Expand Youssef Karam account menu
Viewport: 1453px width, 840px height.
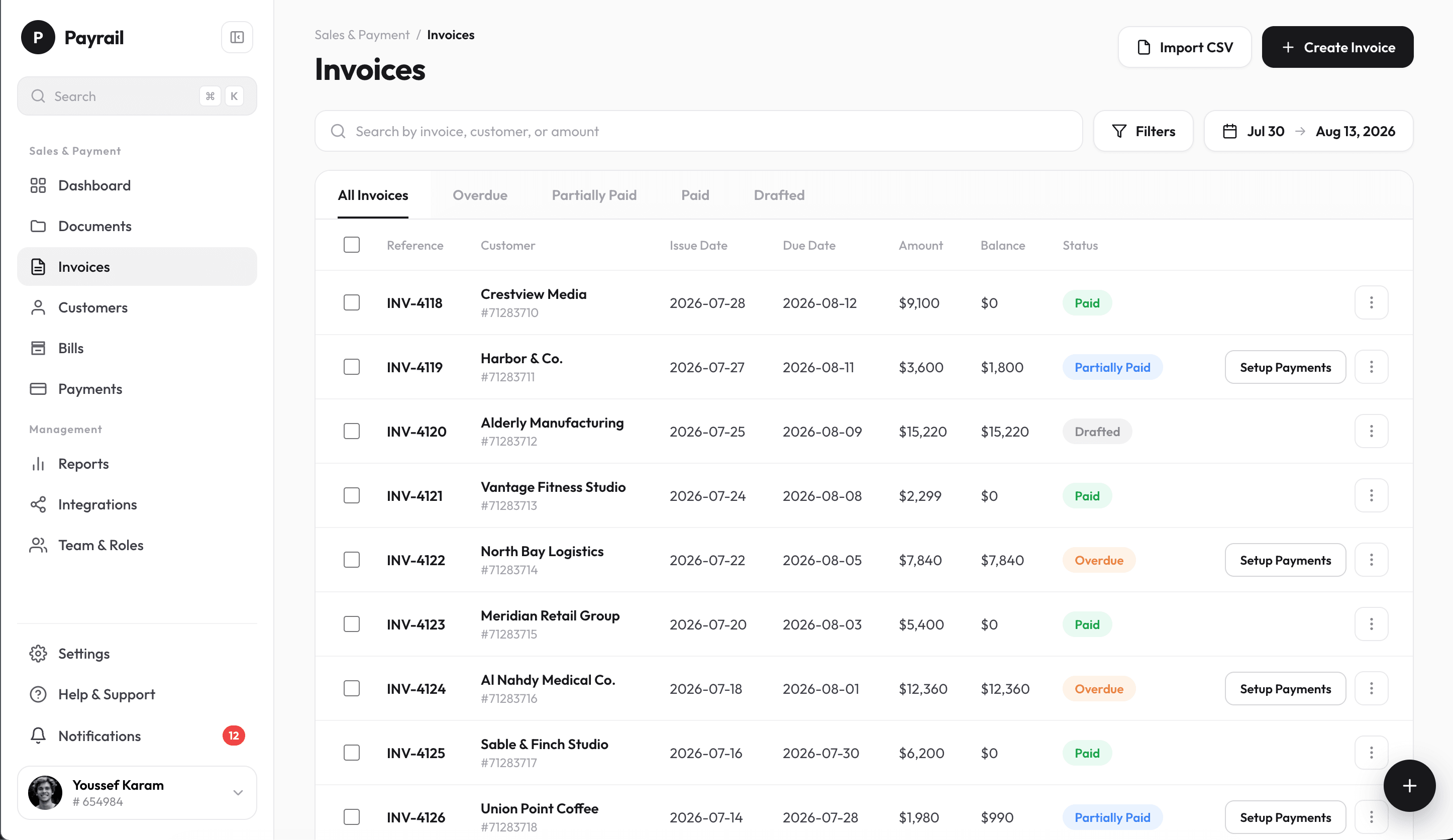coord(137,793)
